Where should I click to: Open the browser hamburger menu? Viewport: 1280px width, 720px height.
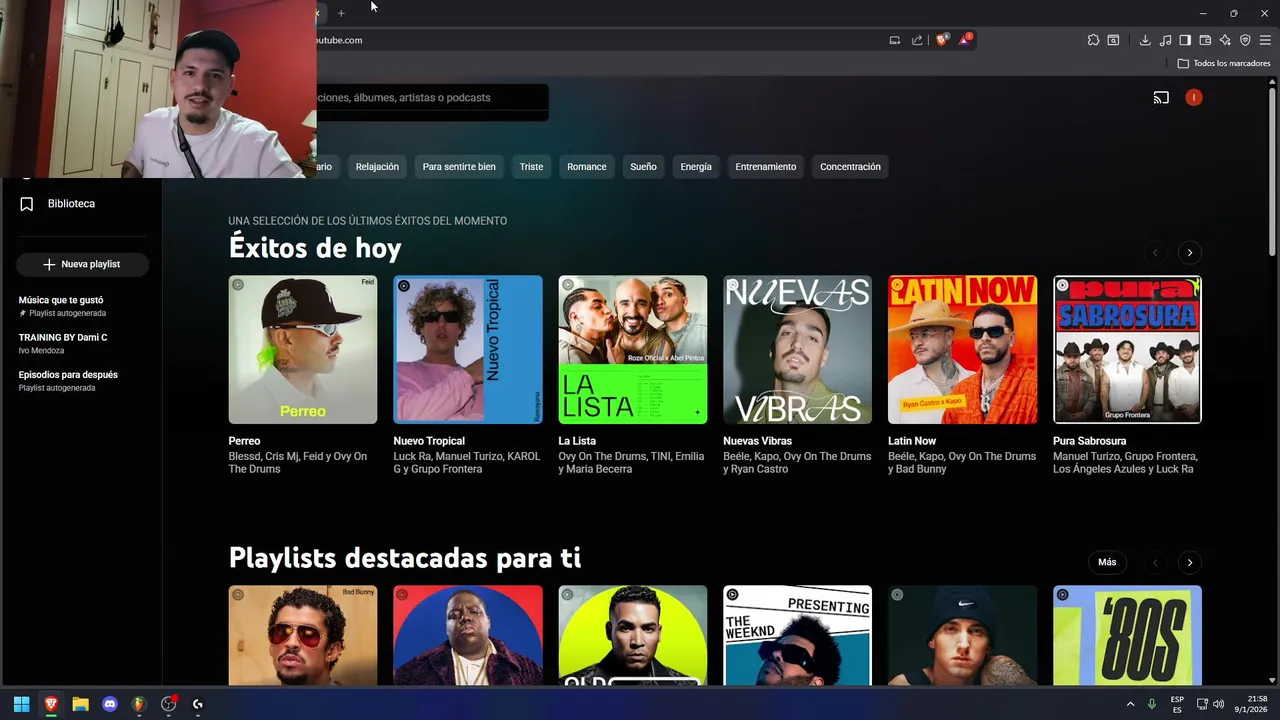point(1265,40)
